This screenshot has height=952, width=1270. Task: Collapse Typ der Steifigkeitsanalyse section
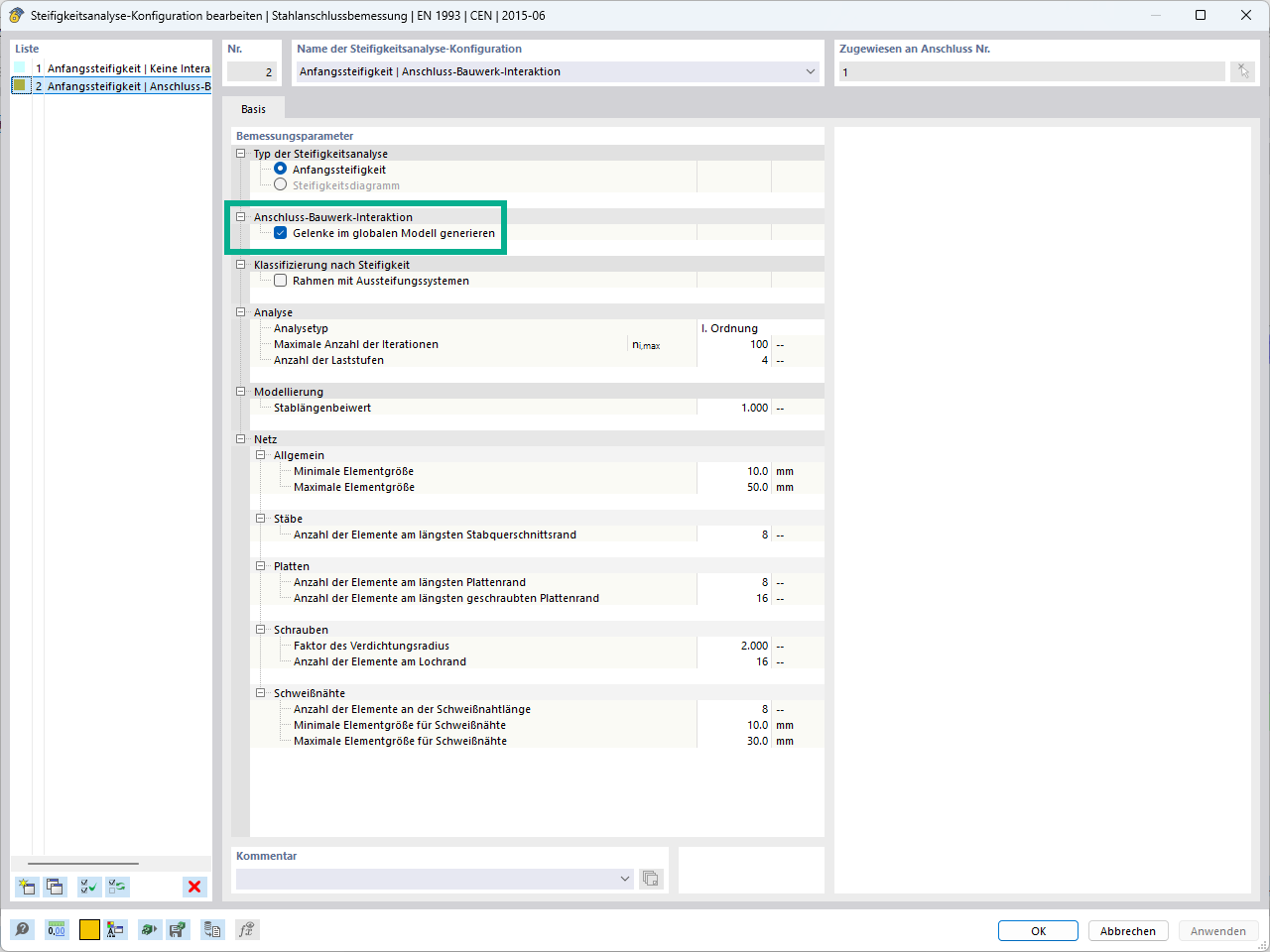(240, 154)
